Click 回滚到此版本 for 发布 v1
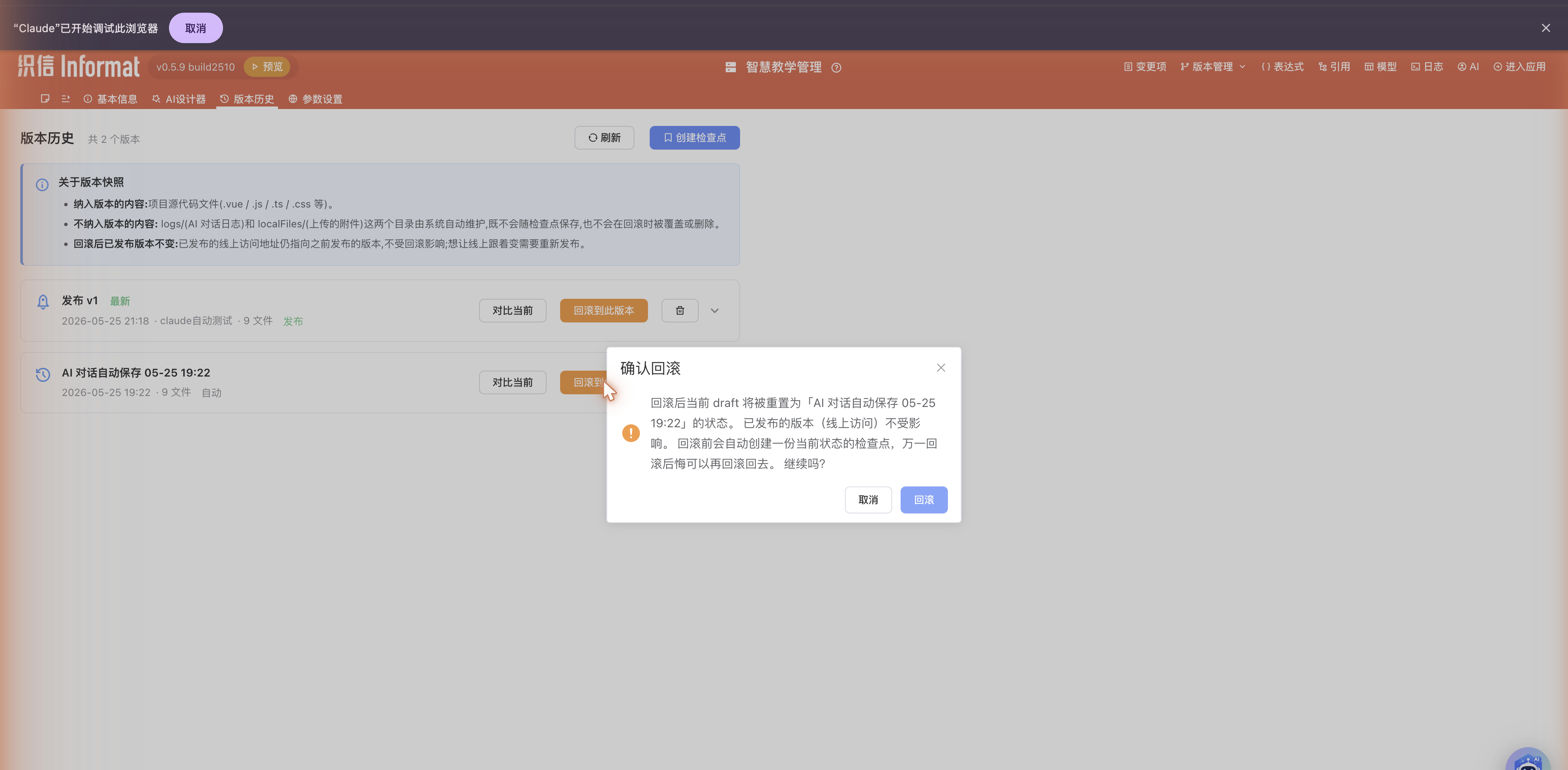The height and width of the screenshot is (770, 1568). coord(604,311)
